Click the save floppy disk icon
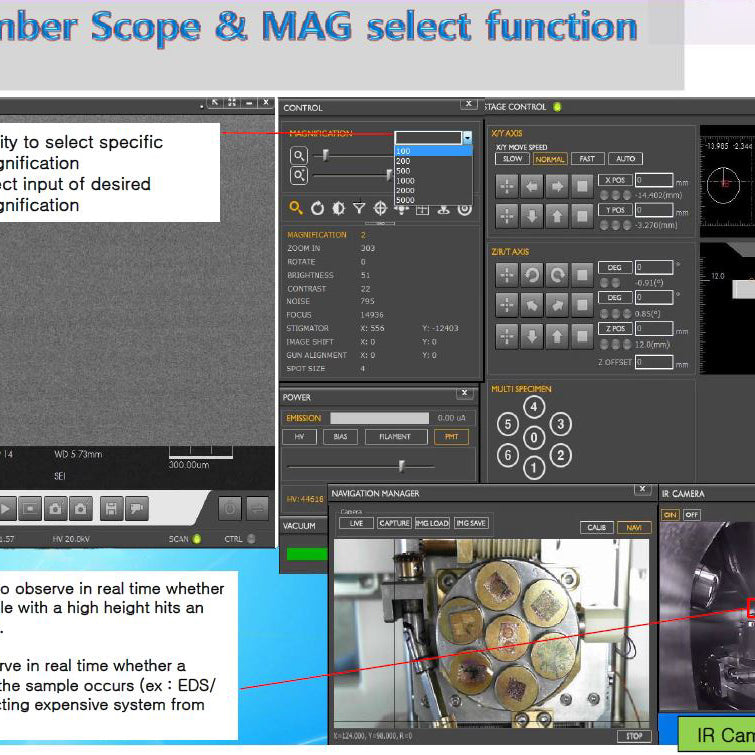This screenshot has height=755, width=755. click(111, 508)
